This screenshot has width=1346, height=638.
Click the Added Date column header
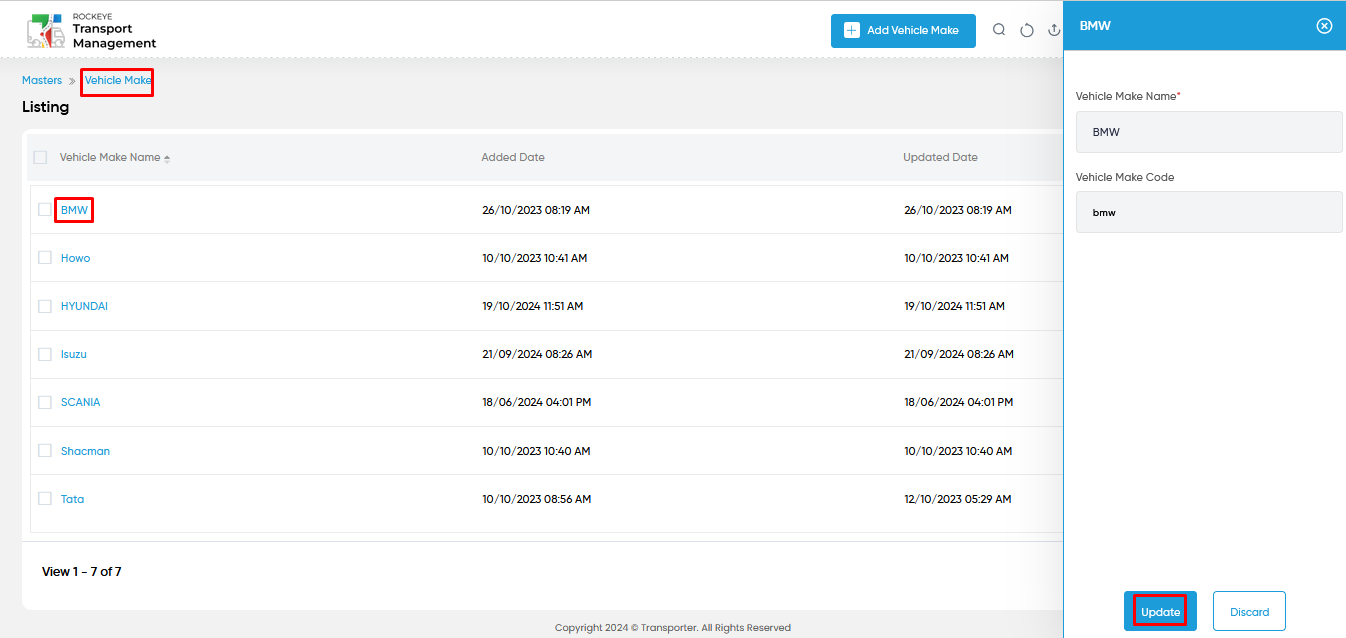point(513,157)
